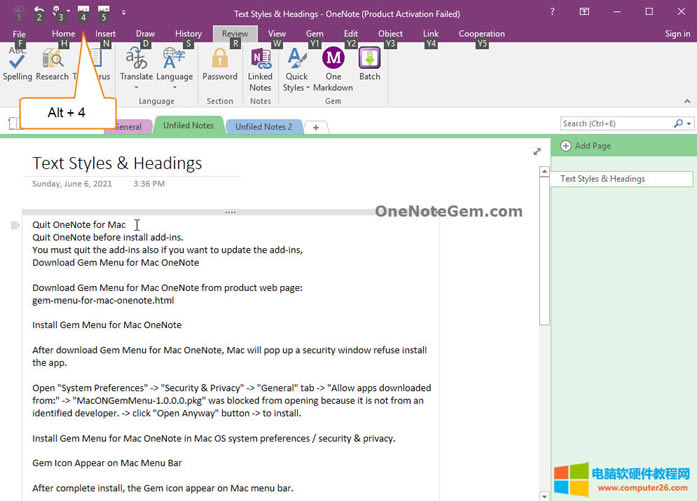
Task: Expand the Language dropdown
Action: [174, 87]
